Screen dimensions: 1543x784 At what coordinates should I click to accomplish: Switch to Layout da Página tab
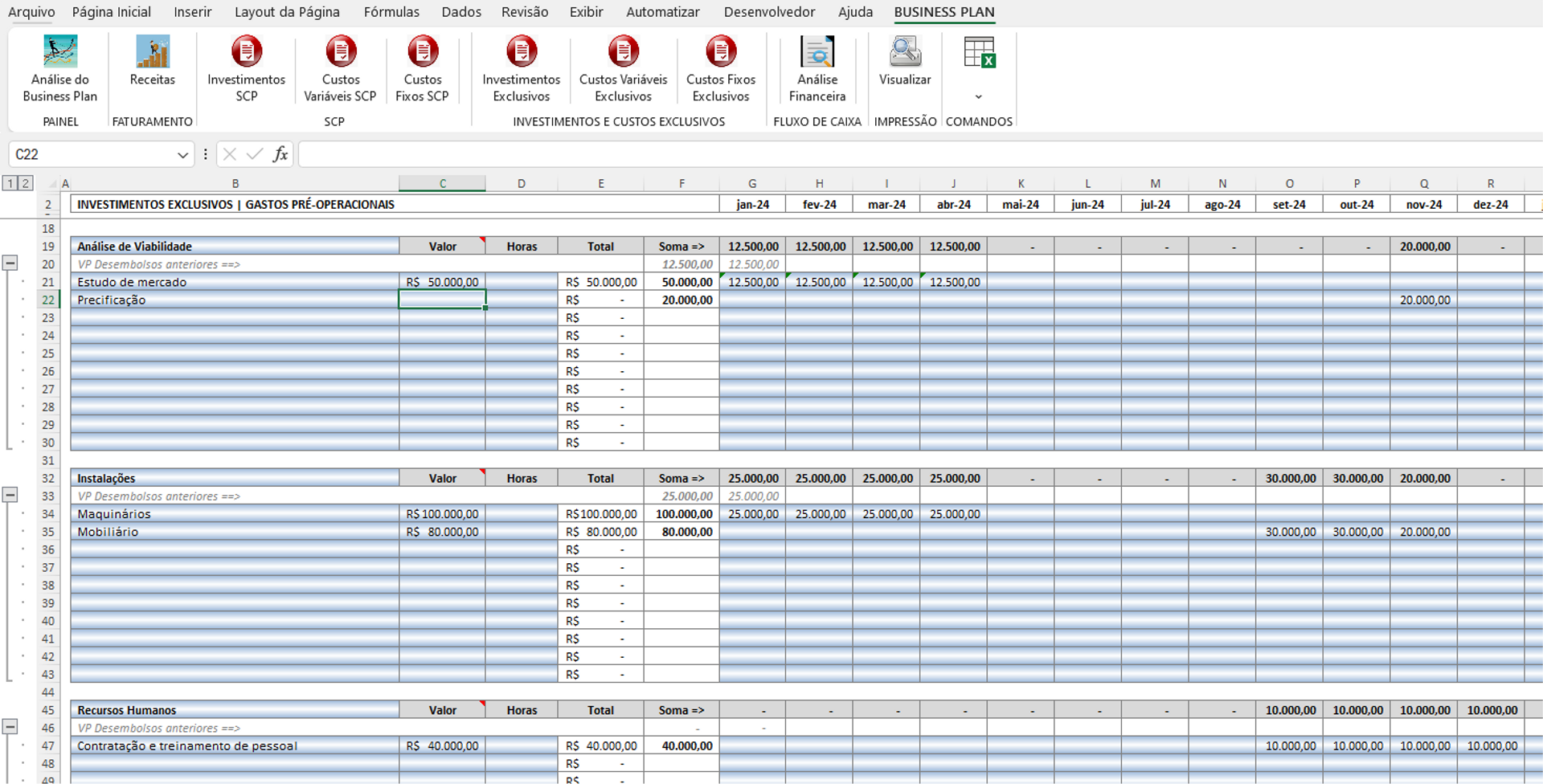tap(287, 12)
